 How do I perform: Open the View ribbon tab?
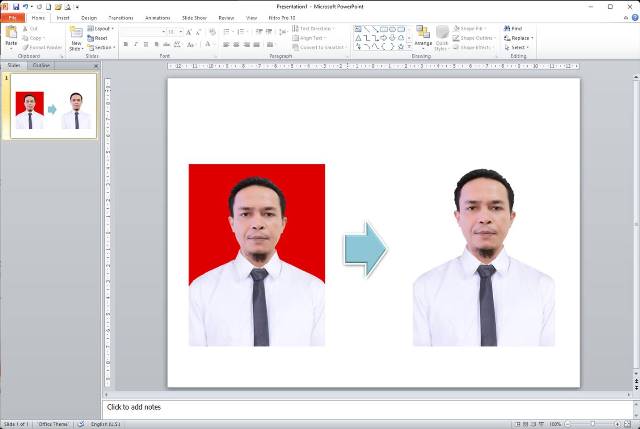click(251, 18)
